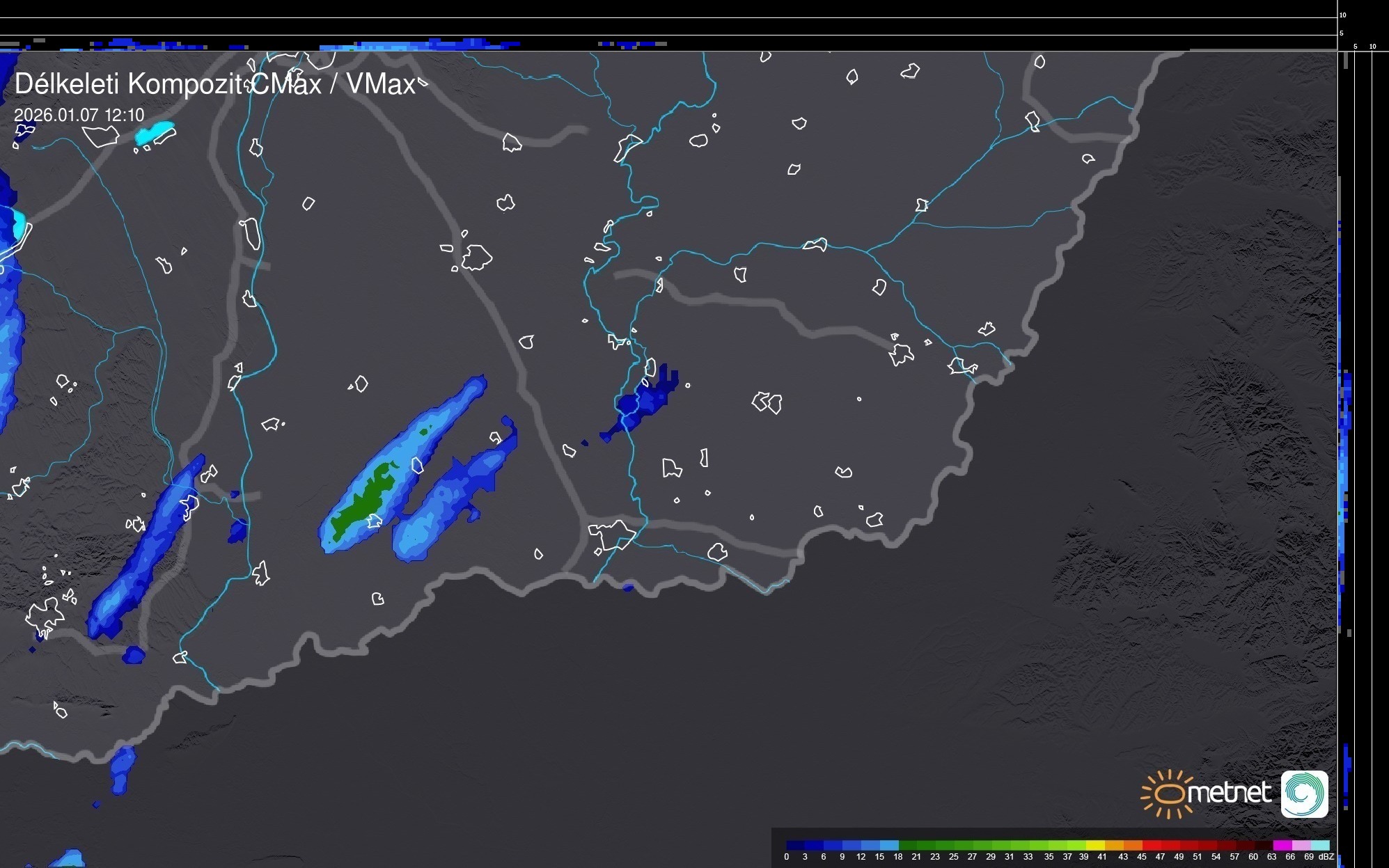Click the 2026.01.07 12:10 timestamp
Image resolution: width=1389 pixels, height=868 pixels.
coord(79,115)
